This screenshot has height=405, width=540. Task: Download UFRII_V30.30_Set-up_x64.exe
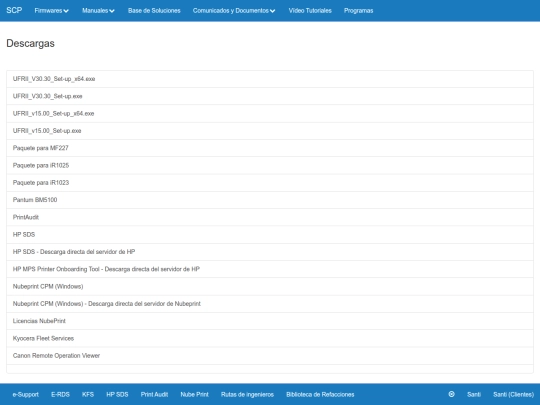tap(270, 79)
